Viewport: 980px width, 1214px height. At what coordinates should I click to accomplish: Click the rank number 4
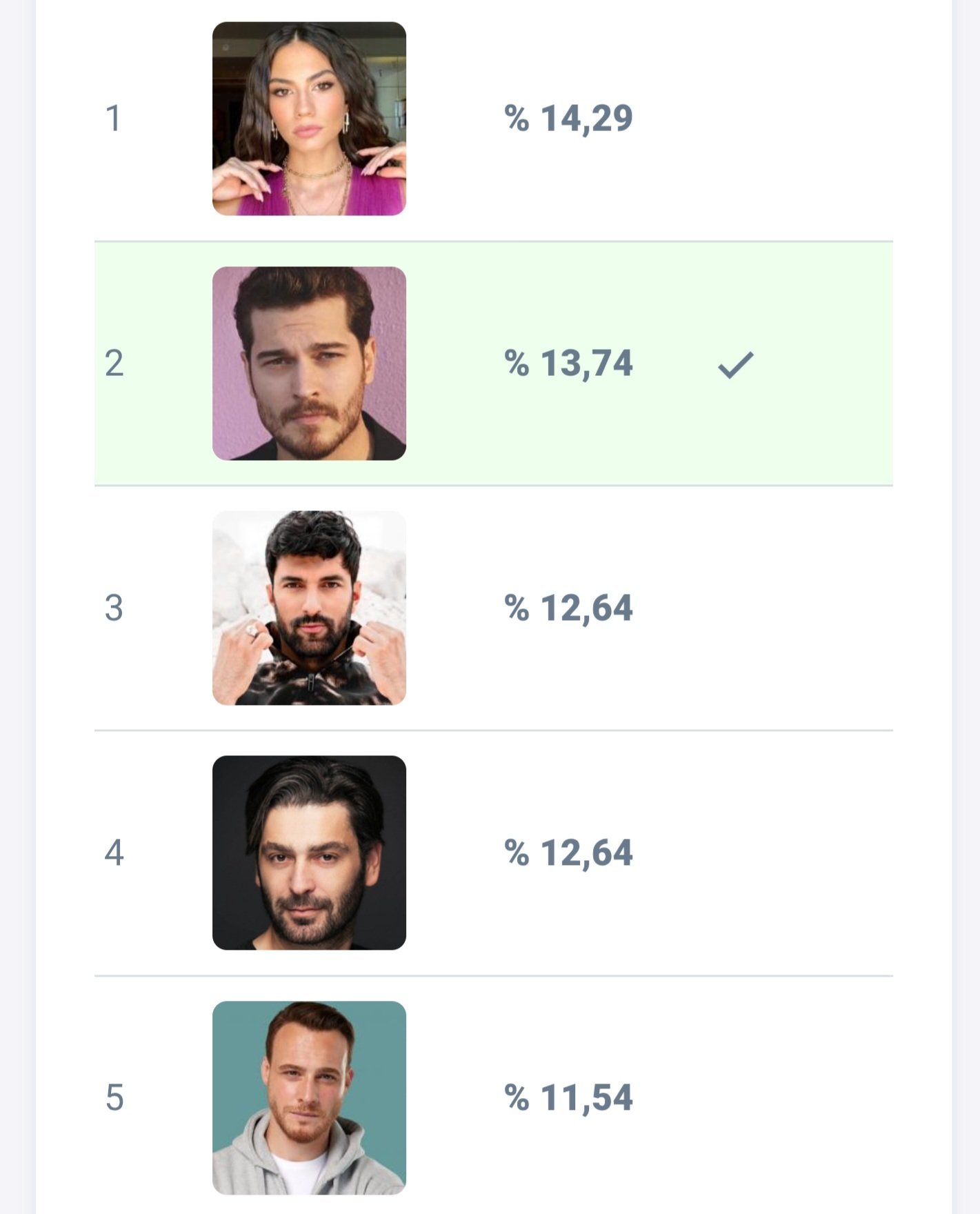[114, 853]
